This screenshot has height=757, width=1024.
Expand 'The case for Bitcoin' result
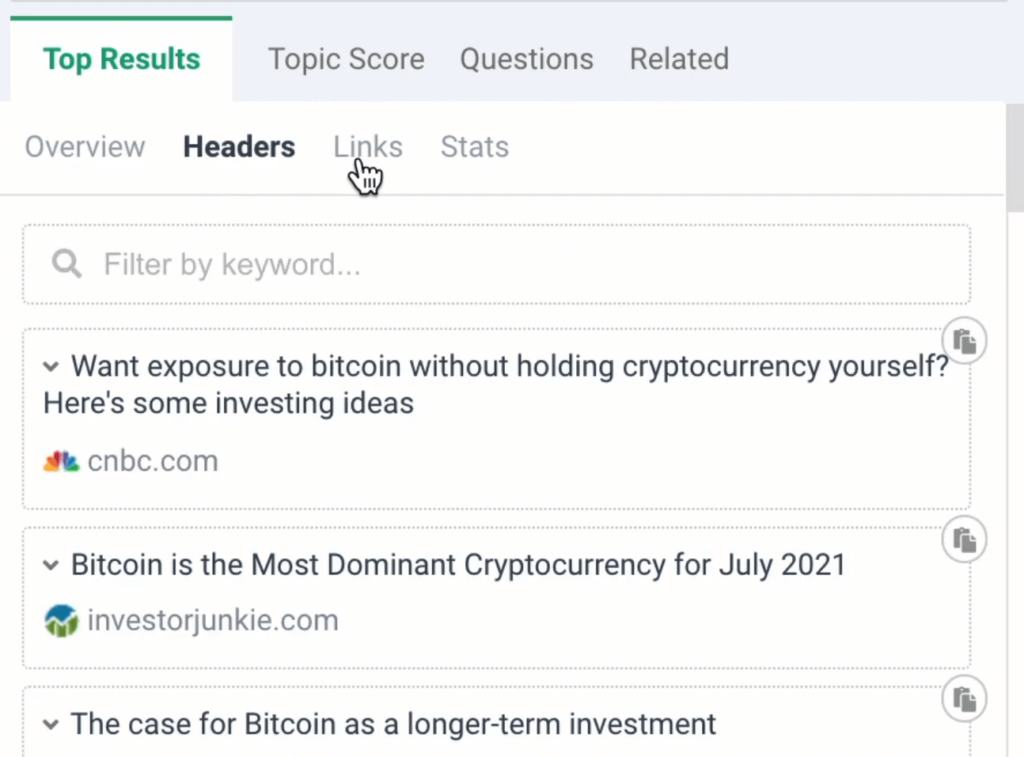point(51,724)
